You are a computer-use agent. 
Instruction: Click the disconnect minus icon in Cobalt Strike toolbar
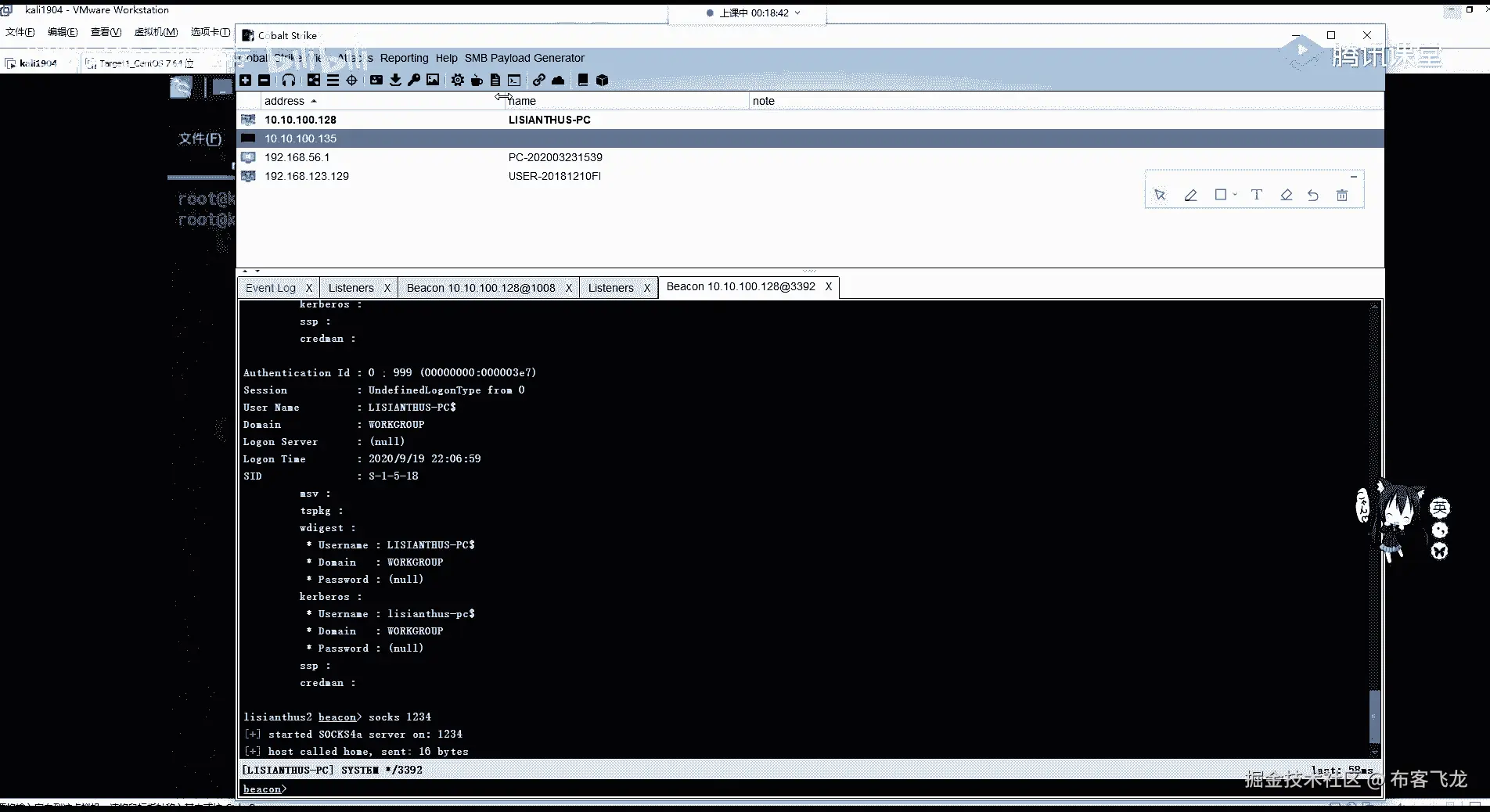coord(265,80)
